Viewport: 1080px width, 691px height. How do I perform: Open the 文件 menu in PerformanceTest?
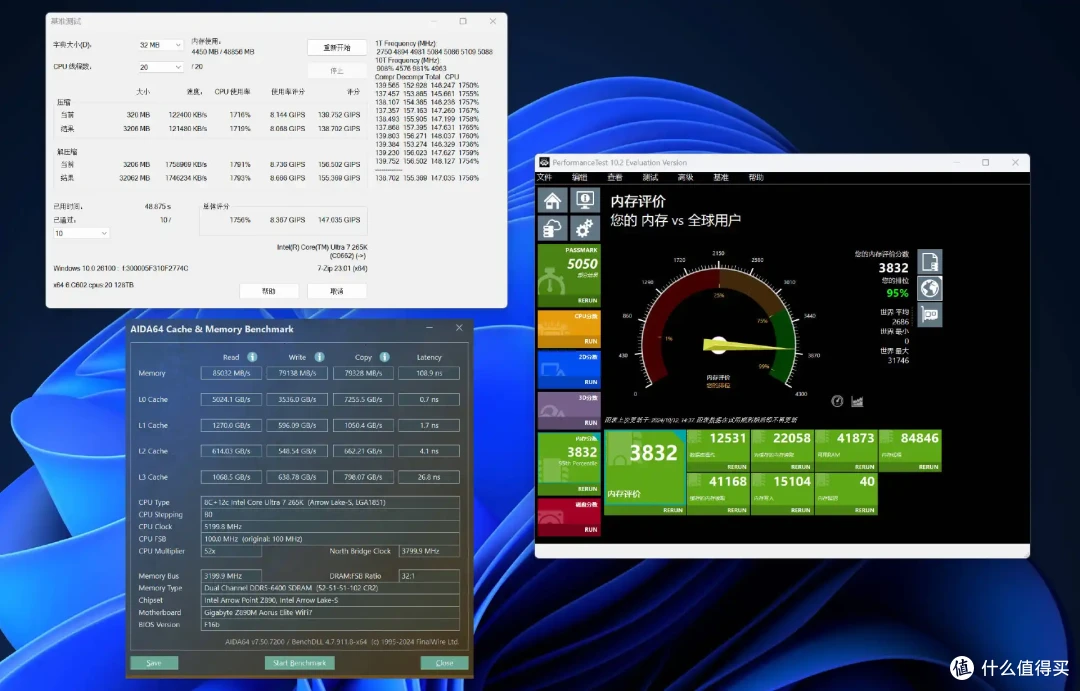click(x=545, y=177)
